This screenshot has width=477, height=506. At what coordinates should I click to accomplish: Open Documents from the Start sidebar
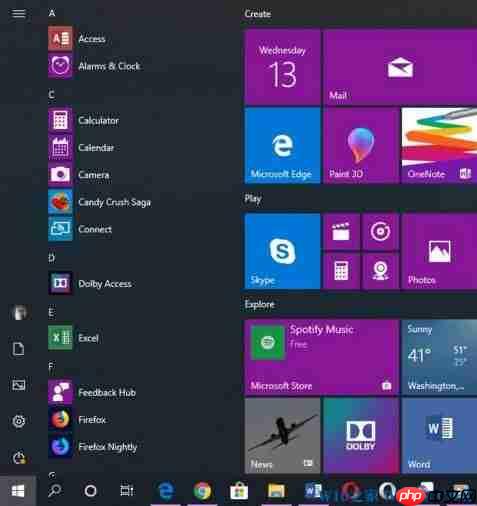tap(18, 349)
